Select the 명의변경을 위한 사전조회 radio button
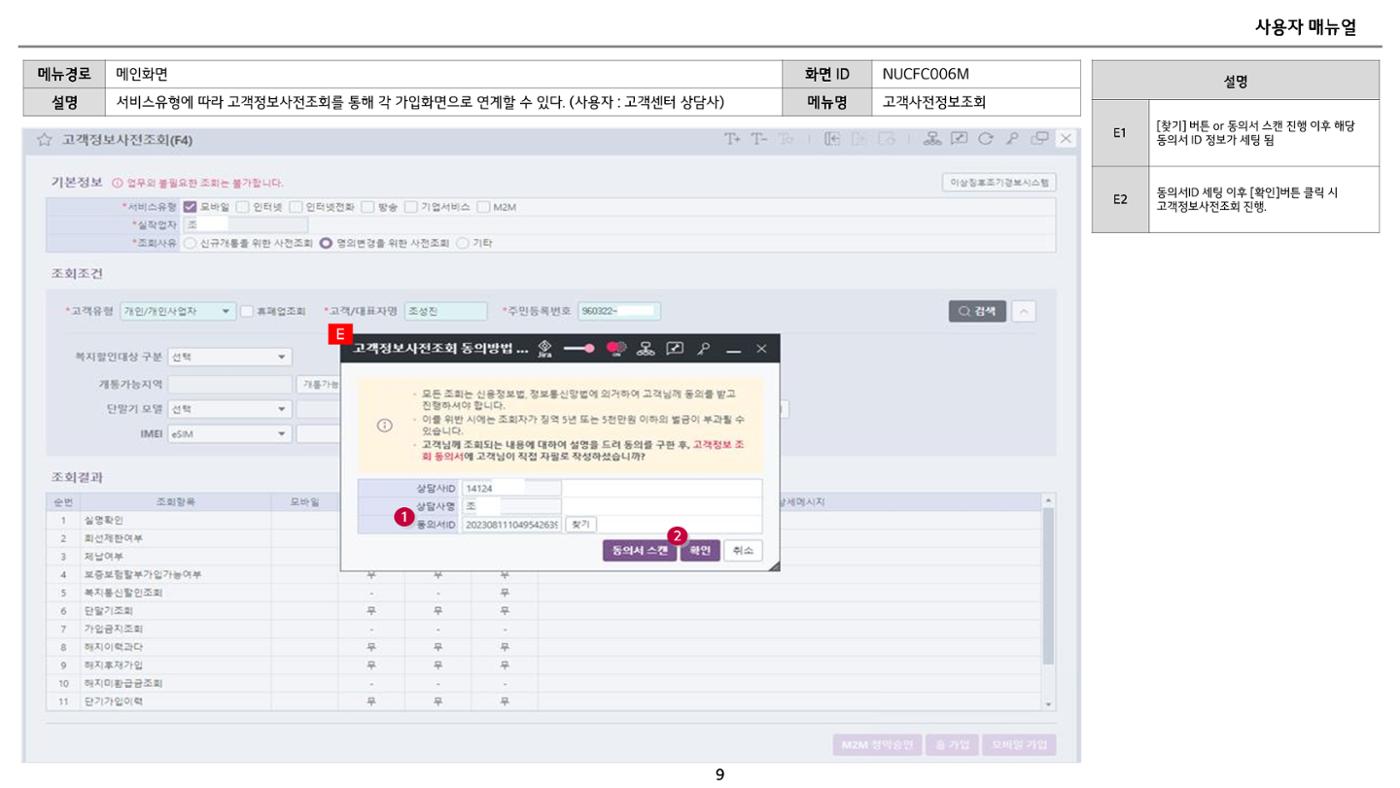 (325, 243)
